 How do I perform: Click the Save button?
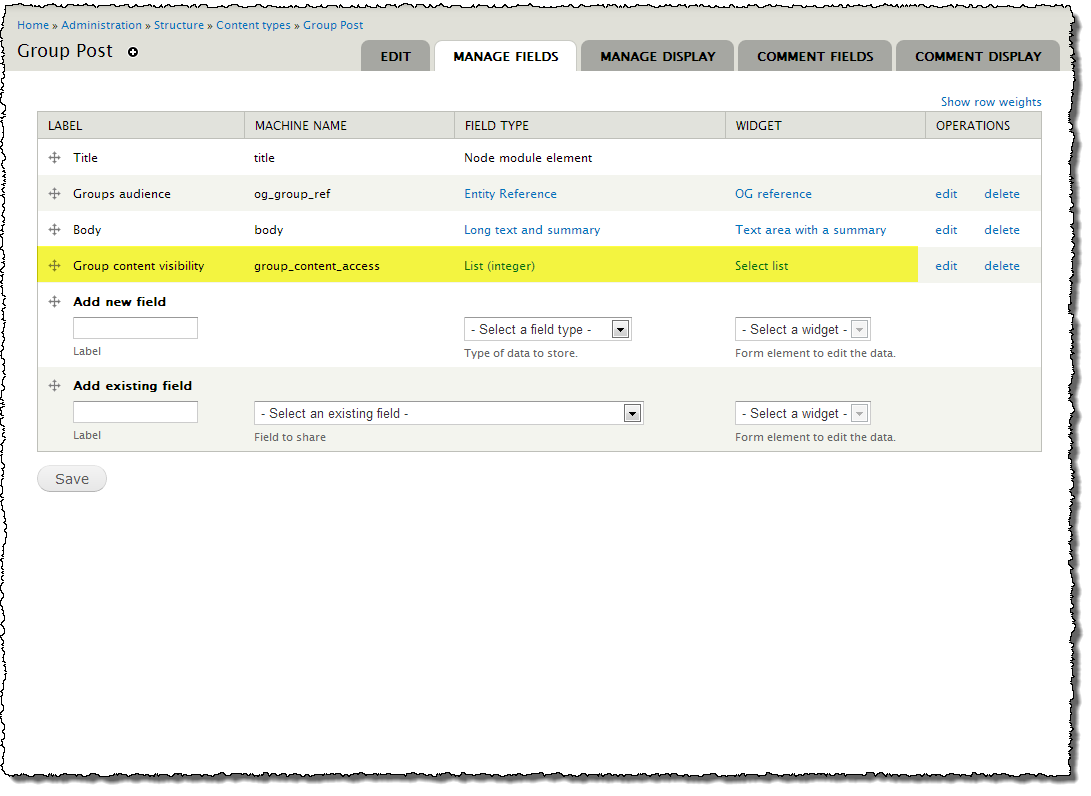(x=71, y=478)
